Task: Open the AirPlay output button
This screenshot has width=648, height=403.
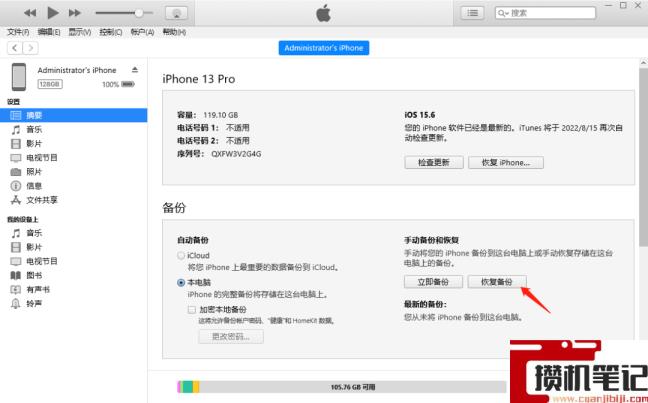Action: click(176, 13)
